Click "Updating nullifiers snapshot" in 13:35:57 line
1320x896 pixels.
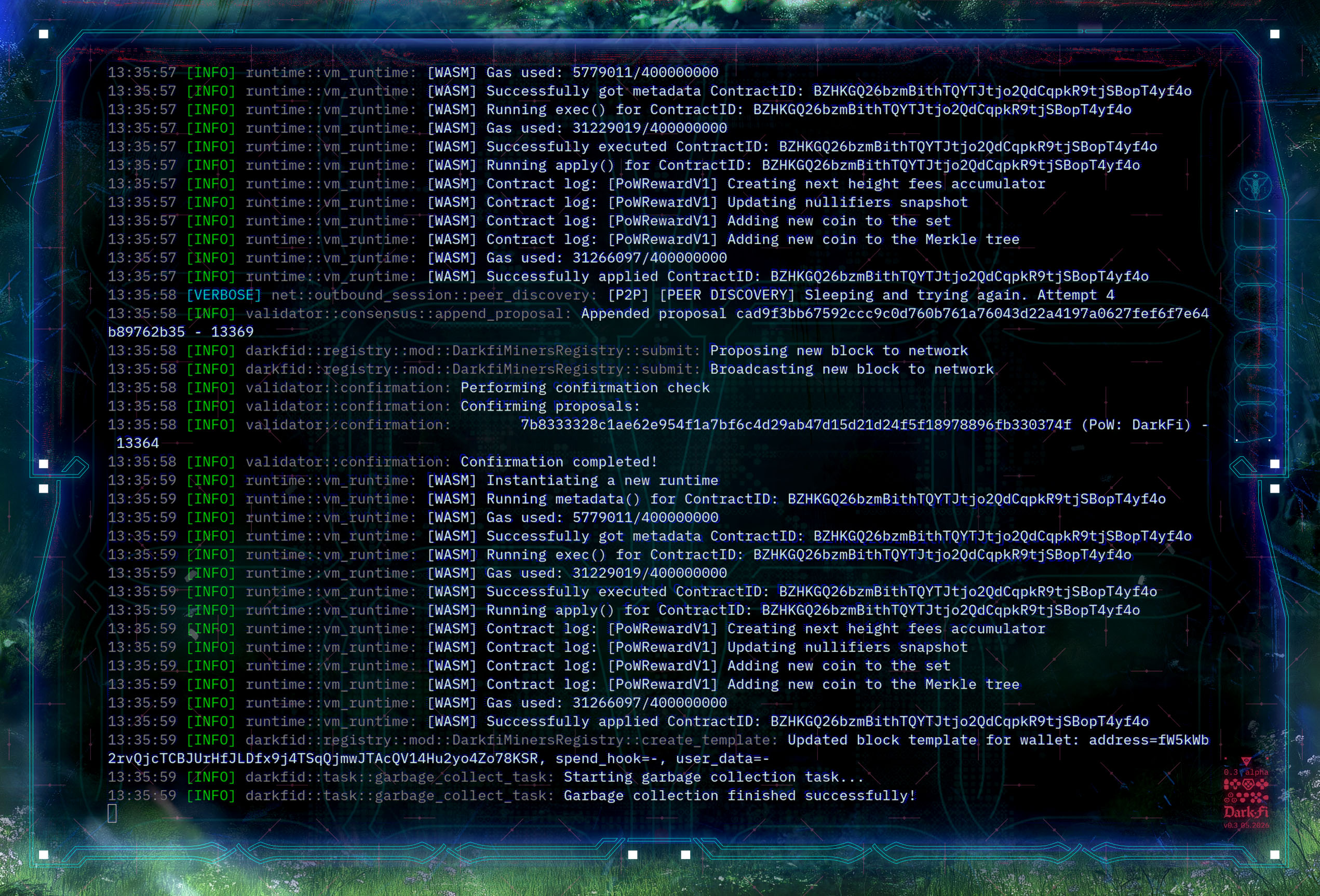tap(847, 202)
